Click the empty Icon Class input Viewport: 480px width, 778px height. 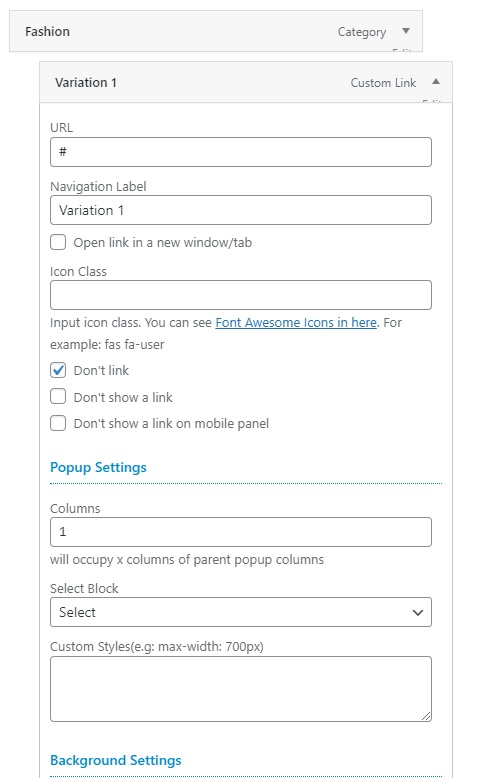pos(241,295)
